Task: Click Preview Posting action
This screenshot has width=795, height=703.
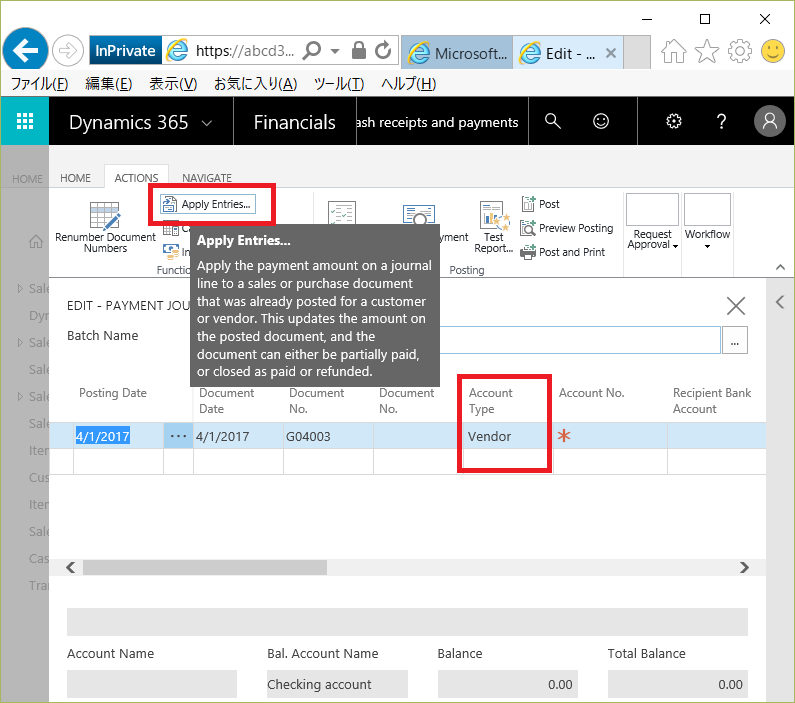Action: [x=567, y=228]
